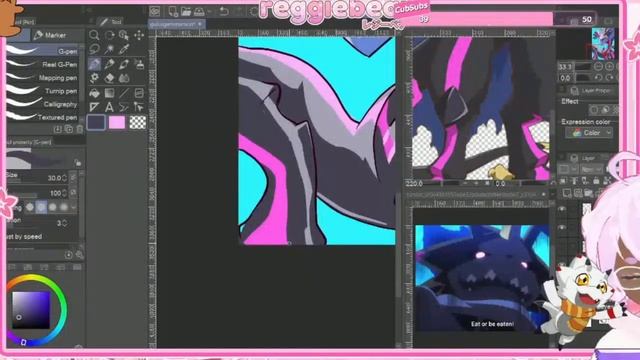
Task: Select the Move Layer tool
Action: 139,35
